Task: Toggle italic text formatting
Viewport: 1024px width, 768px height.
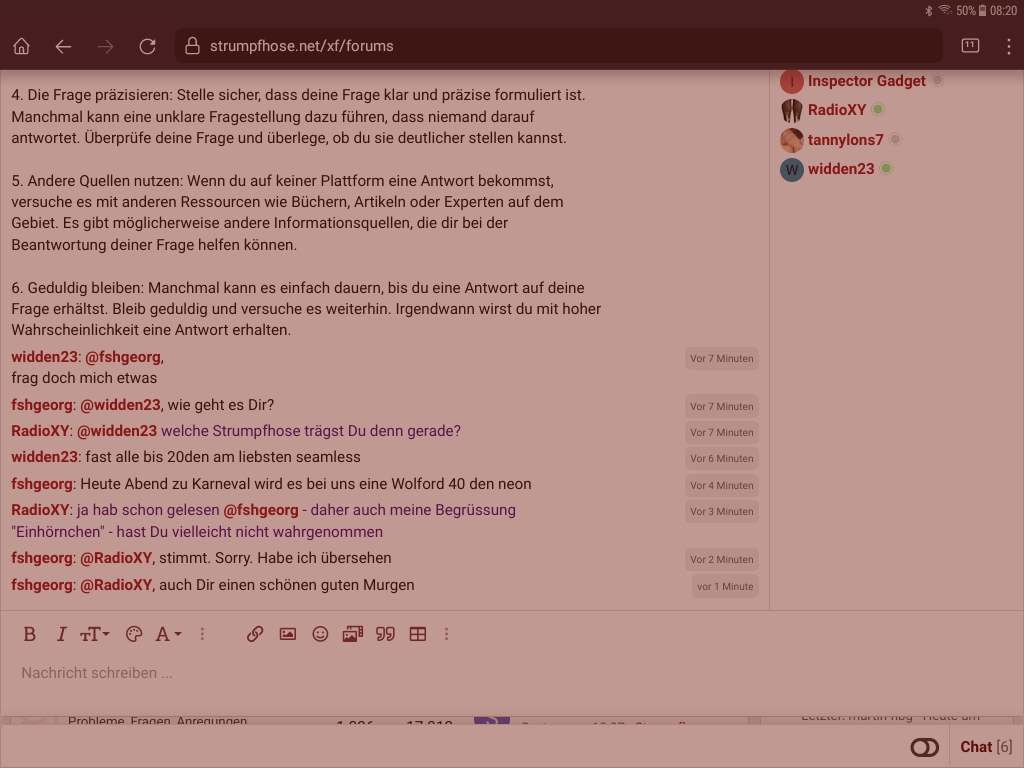Action: click(x=61, y=634)
